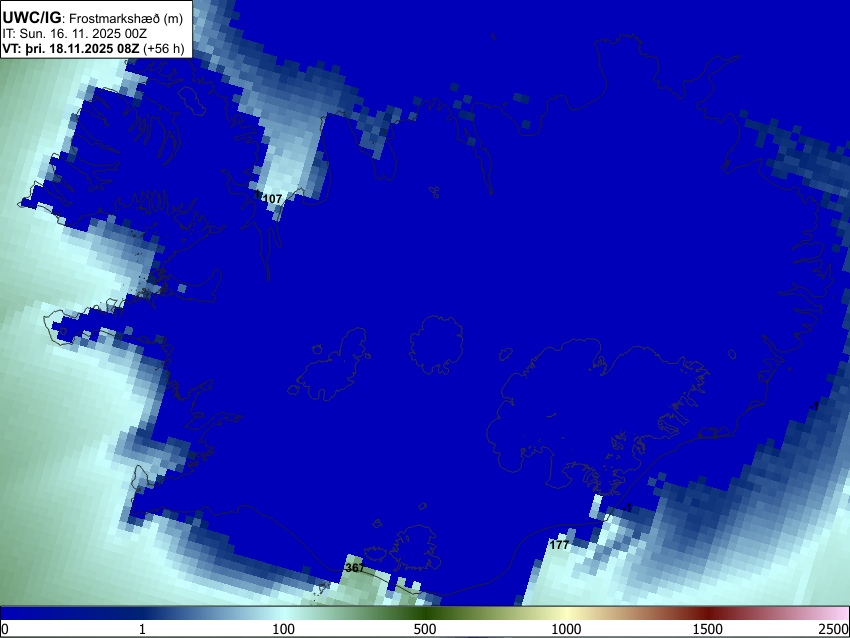Click the dark red section of colorbar
The image size is (850, 638).
coord(708,613)
